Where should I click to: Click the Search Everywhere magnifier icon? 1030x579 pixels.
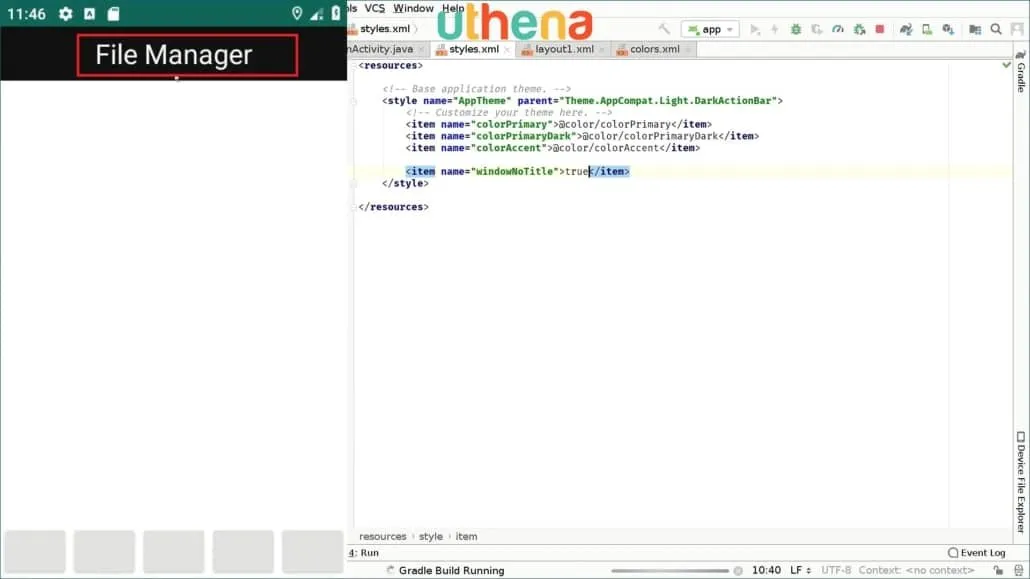tap(996, 30)
